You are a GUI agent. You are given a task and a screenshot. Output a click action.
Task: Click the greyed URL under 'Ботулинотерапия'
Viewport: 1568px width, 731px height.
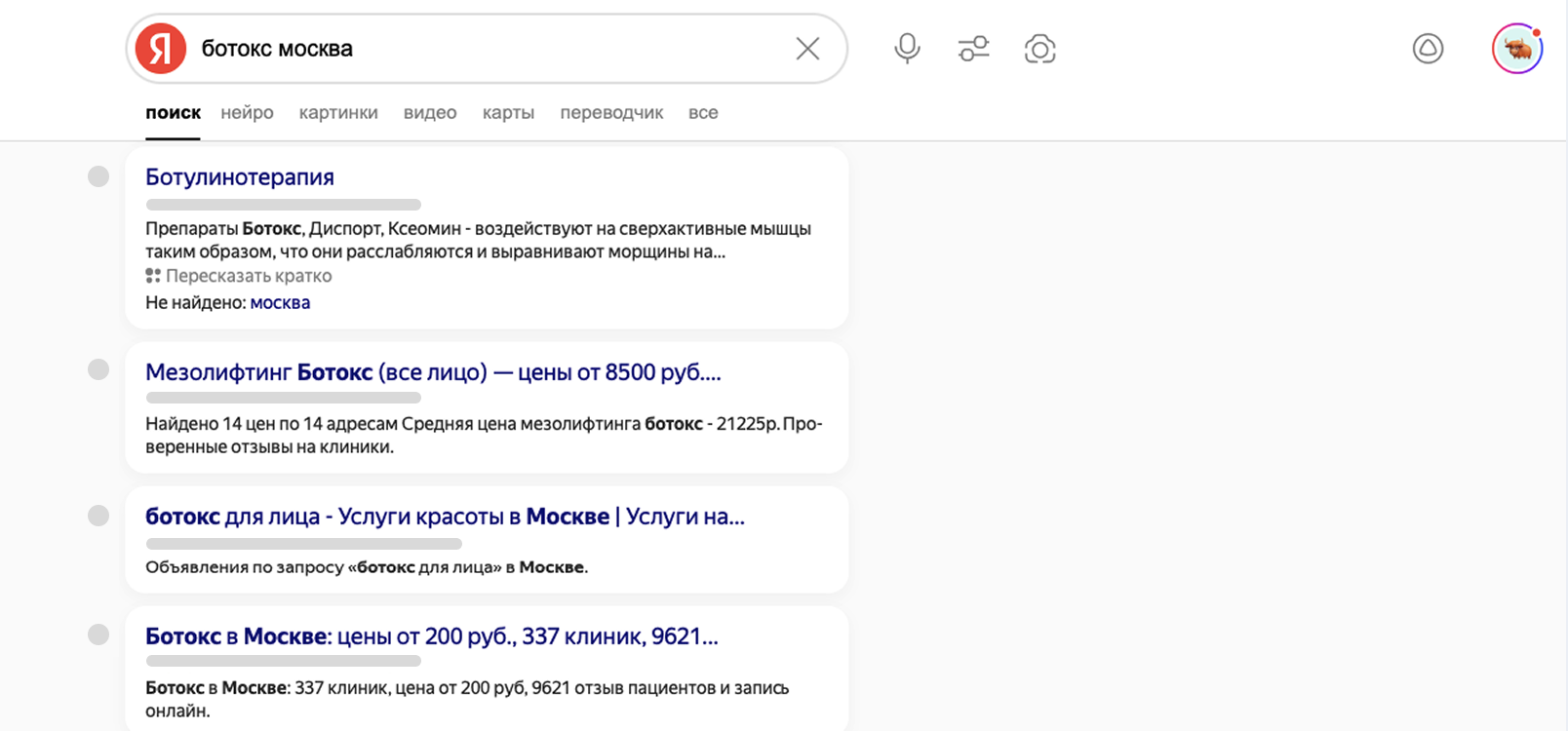point(284,205)
